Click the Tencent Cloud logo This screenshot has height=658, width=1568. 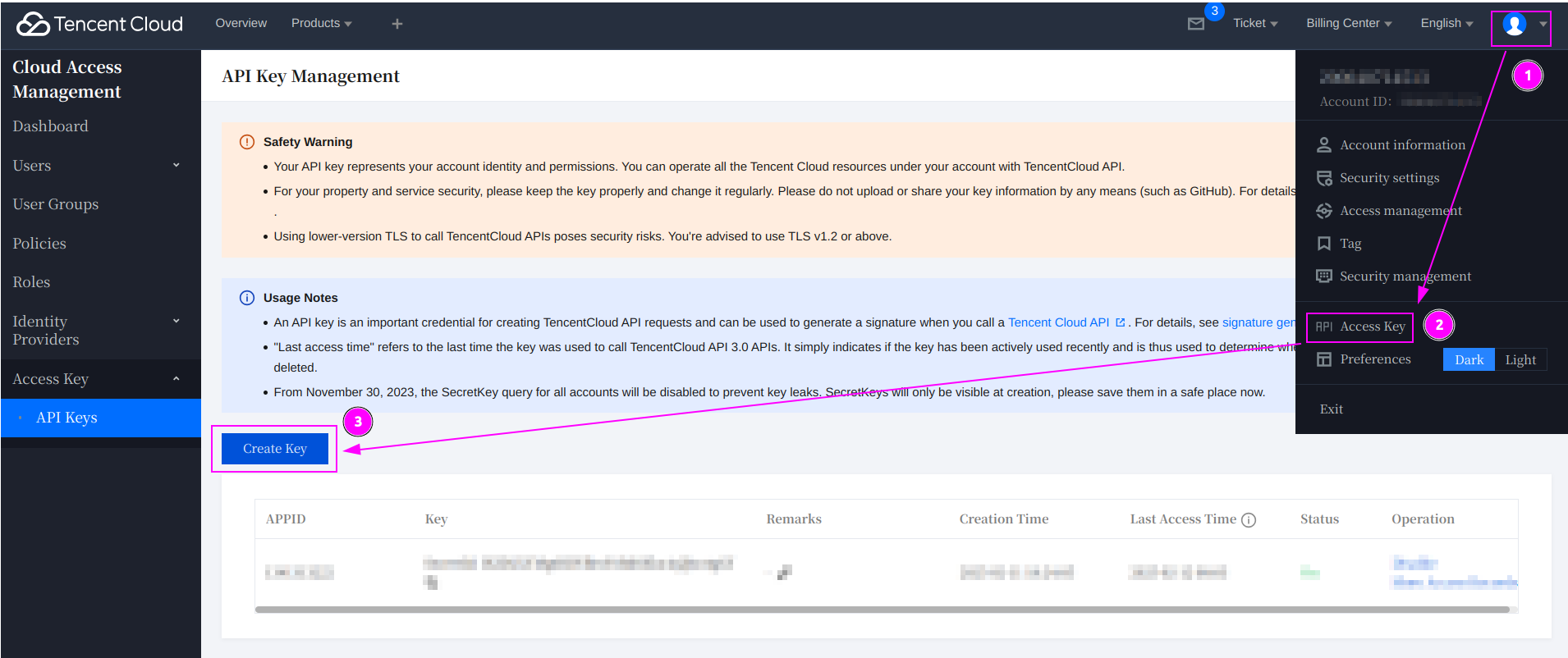point(99,24)
